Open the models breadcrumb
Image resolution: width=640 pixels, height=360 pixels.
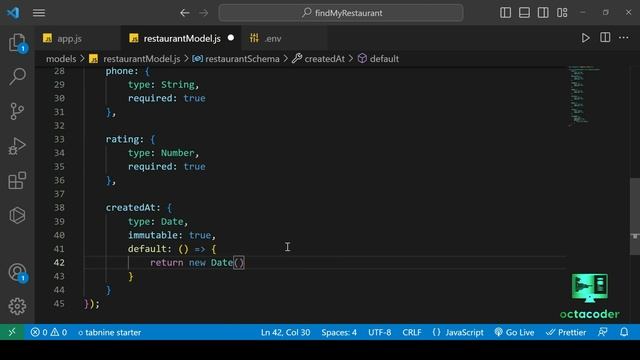pos(61,59)
